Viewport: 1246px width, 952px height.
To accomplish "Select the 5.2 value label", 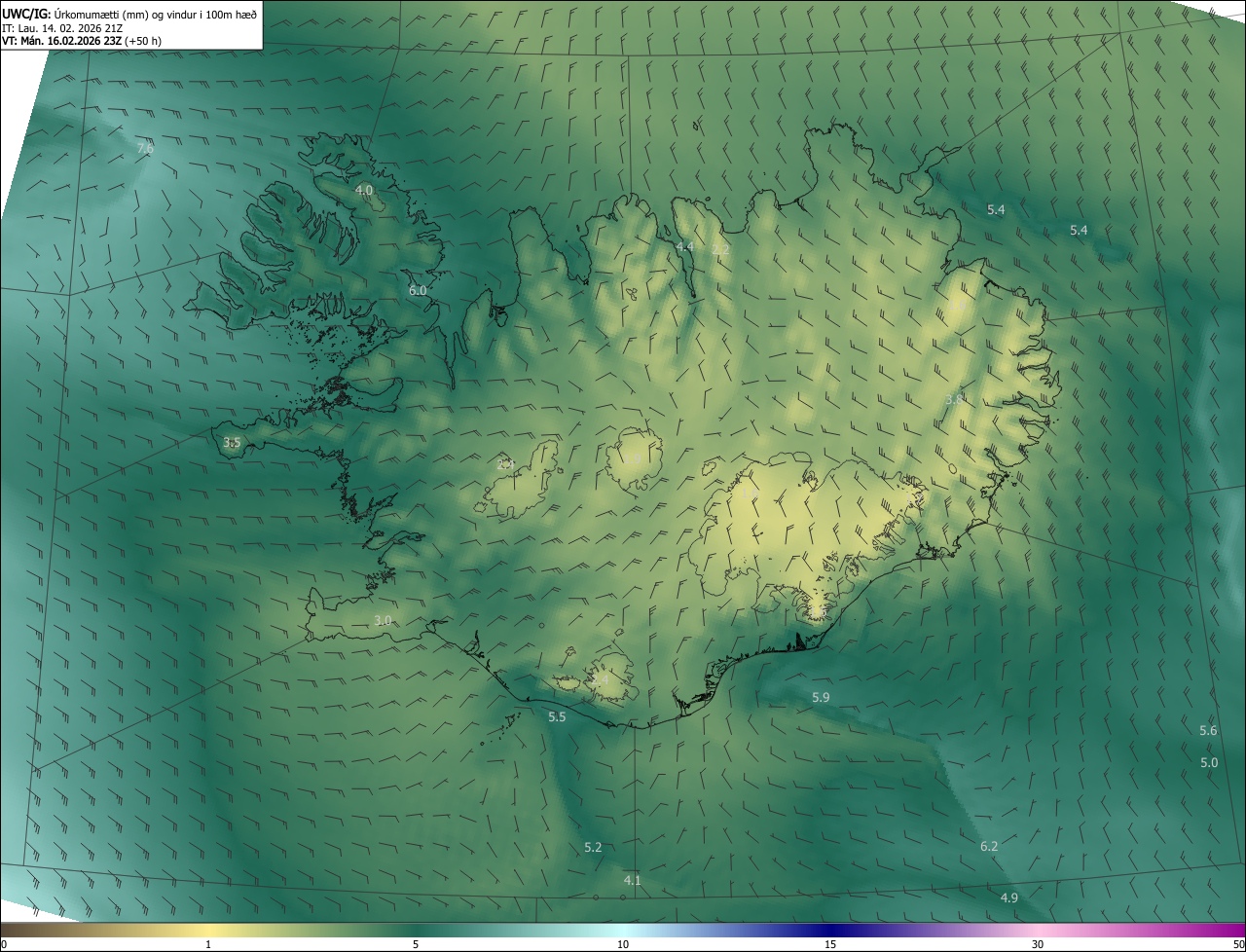I will pyautogui.click(x=593, y=848).
